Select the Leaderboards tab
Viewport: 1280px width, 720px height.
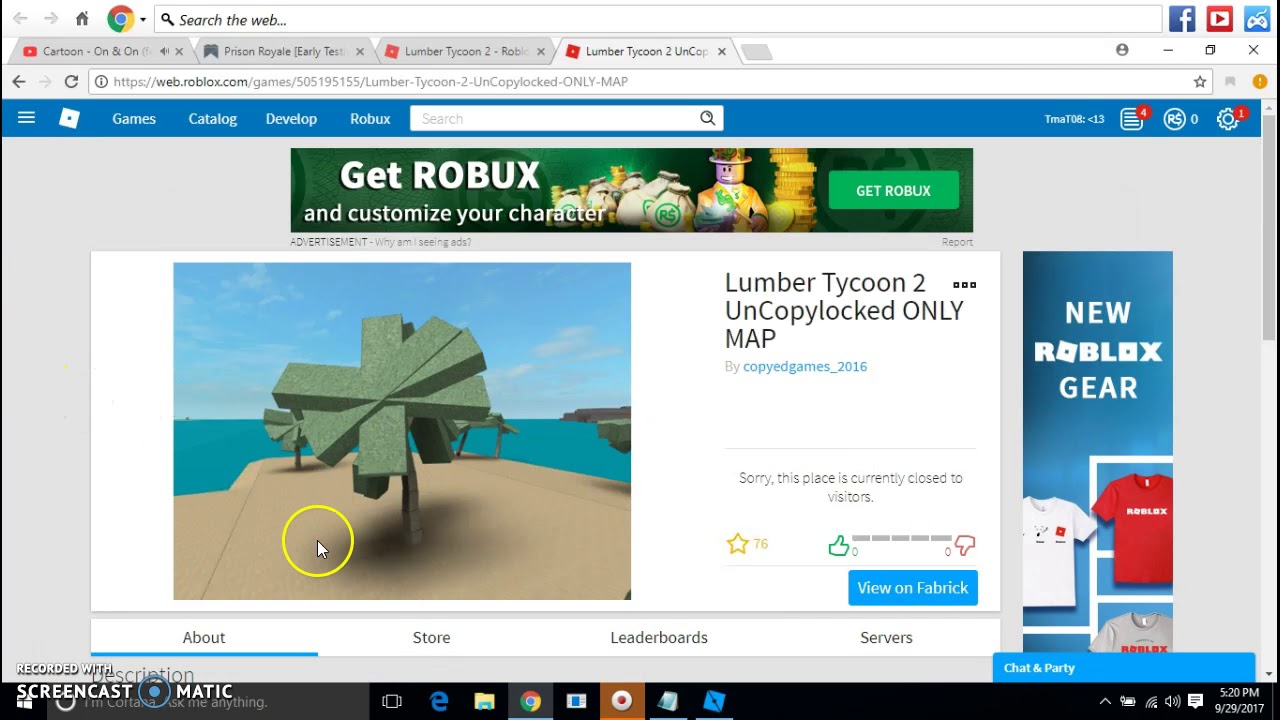point(659,637)
